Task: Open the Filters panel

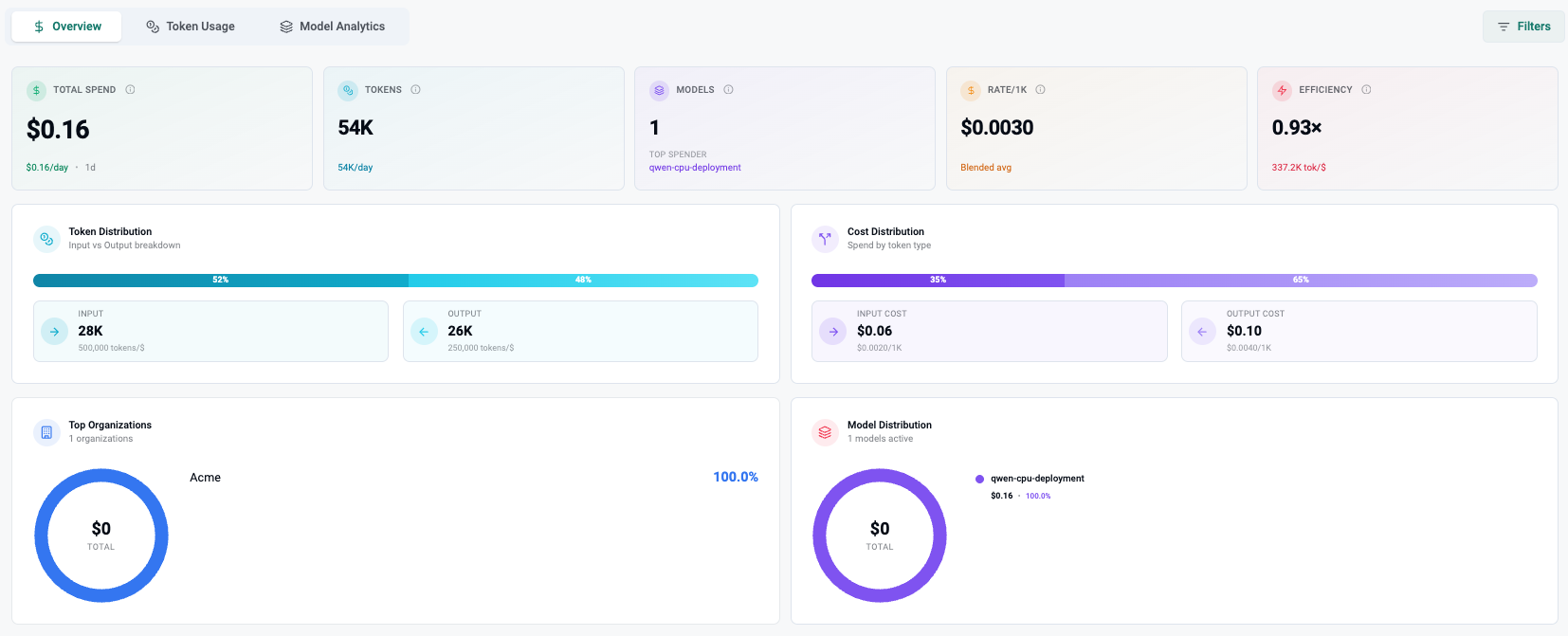Action: 1523,27
